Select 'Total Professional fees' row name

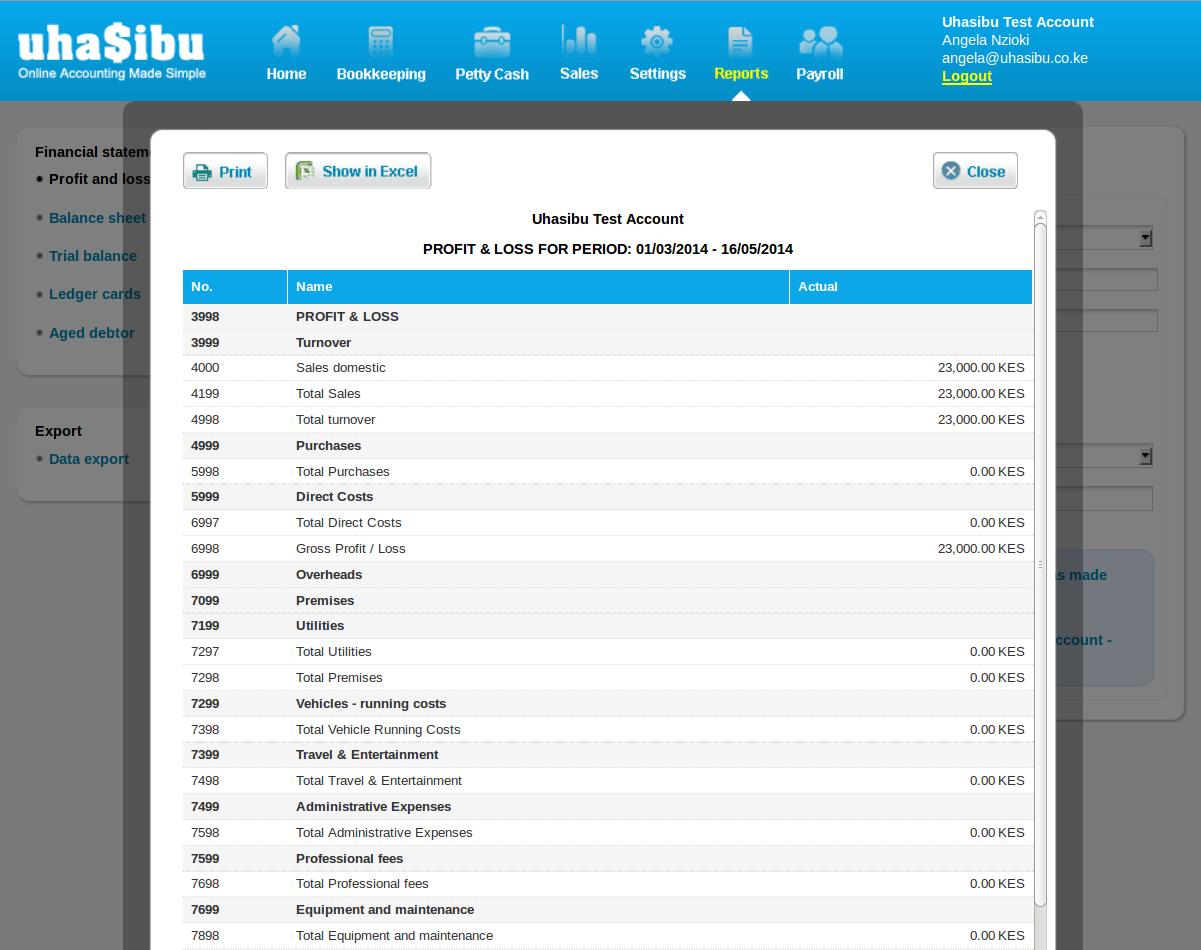tap(362, 884)
